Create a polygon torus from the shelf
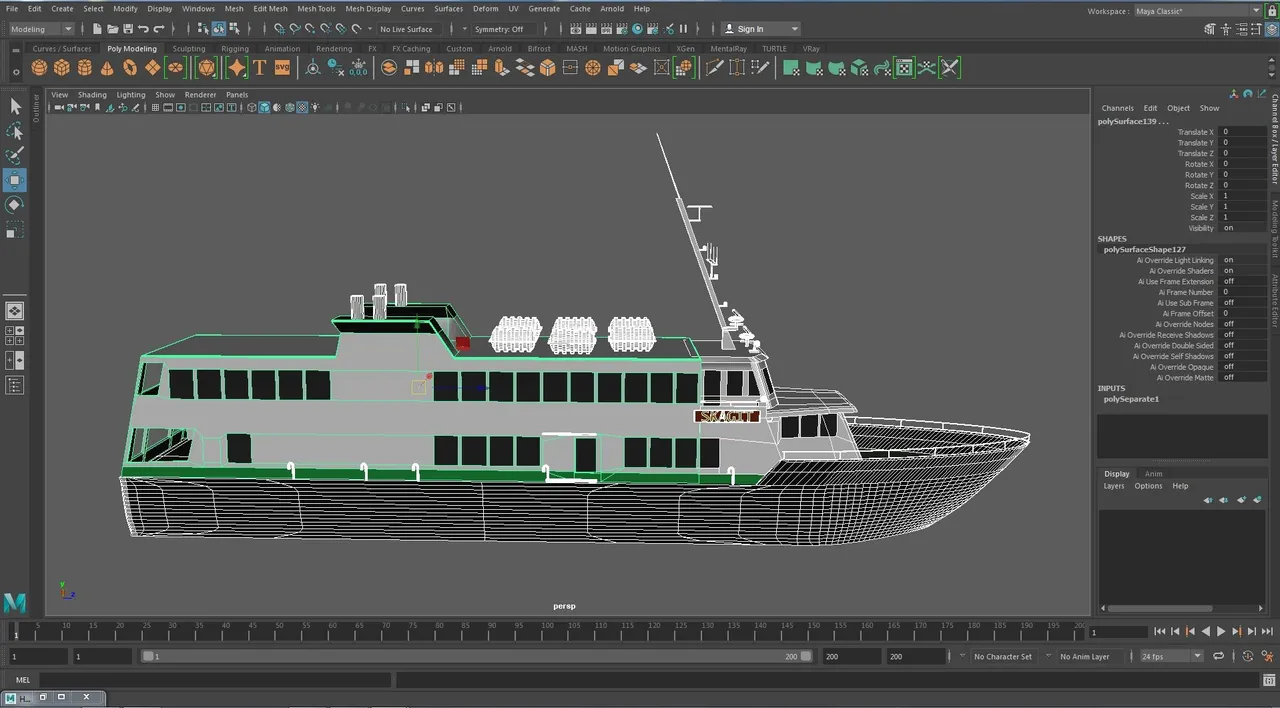This screenshot has height=708, width=1280. click(130, 68)
